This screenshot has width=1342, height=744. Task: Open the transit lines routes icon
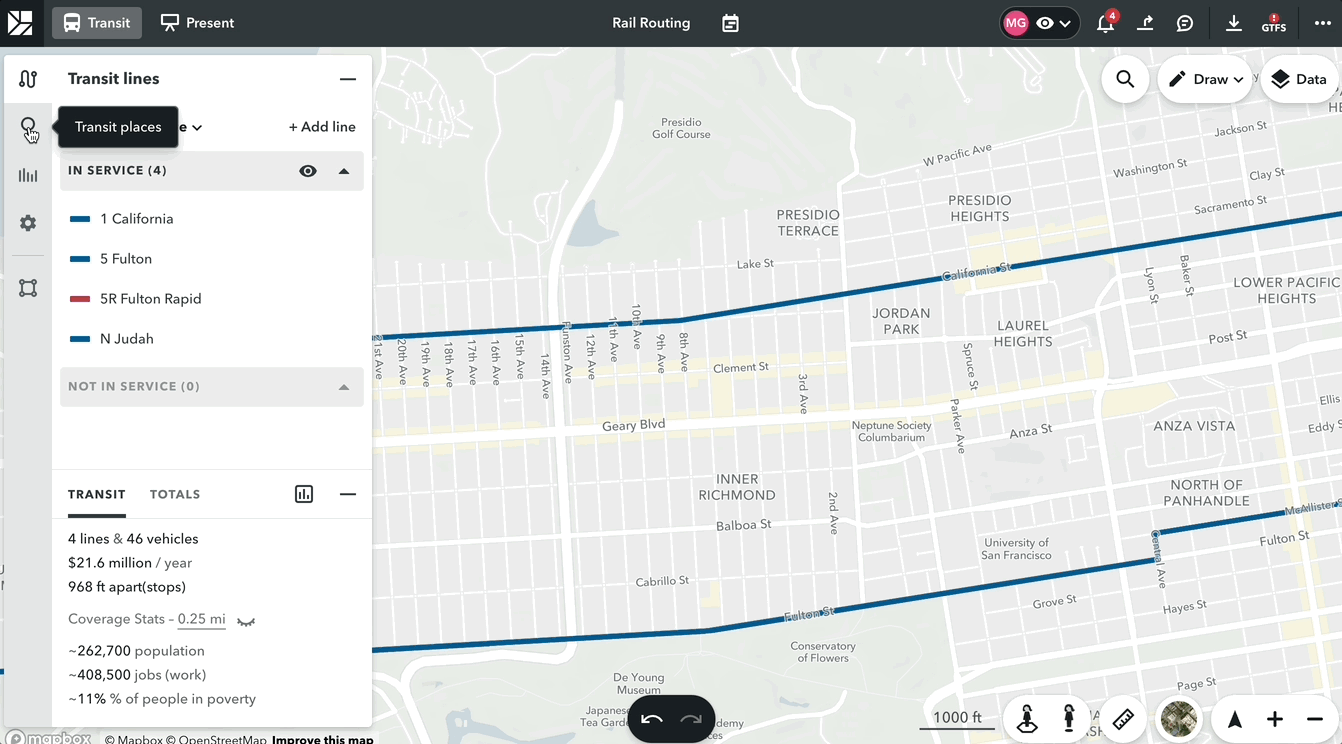coord(28,79)
